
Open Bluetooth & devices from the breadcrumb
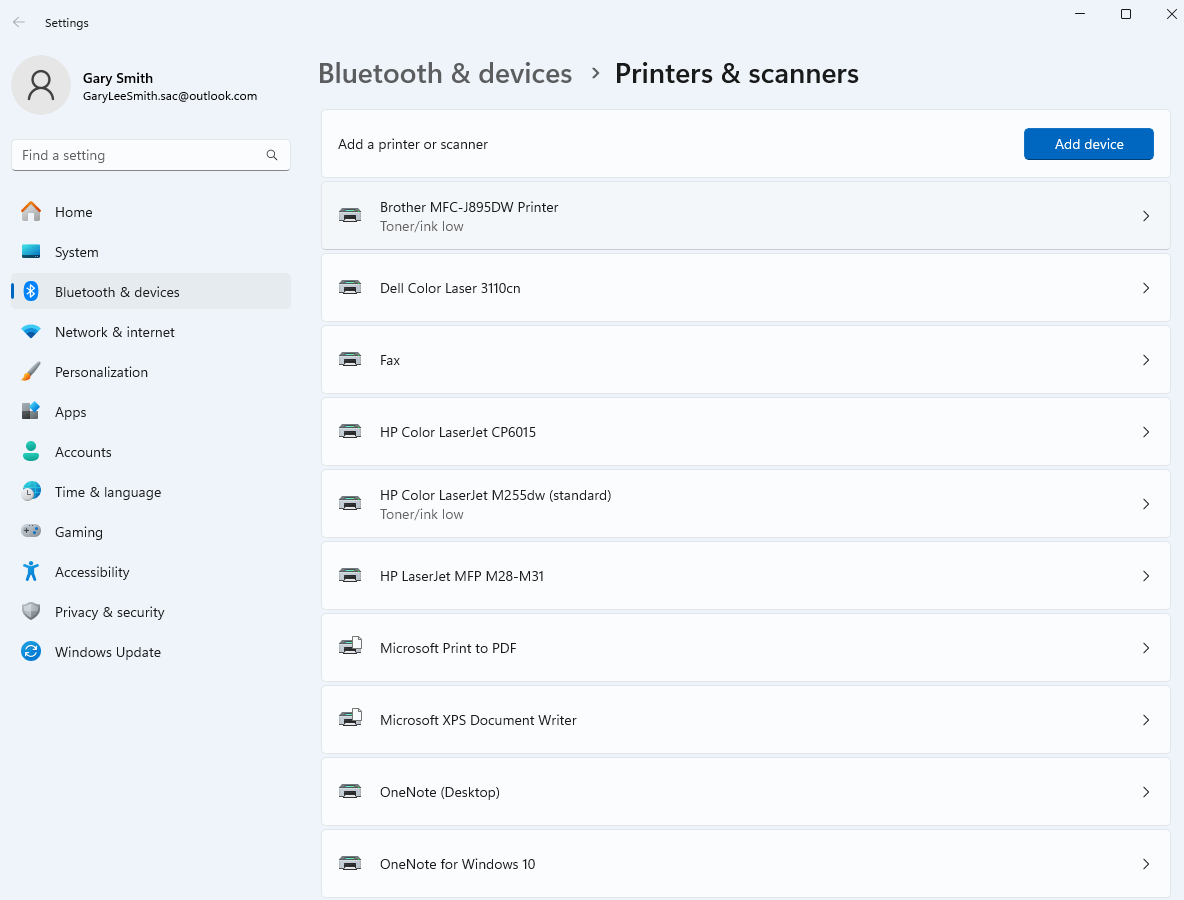tap(445, 73)
